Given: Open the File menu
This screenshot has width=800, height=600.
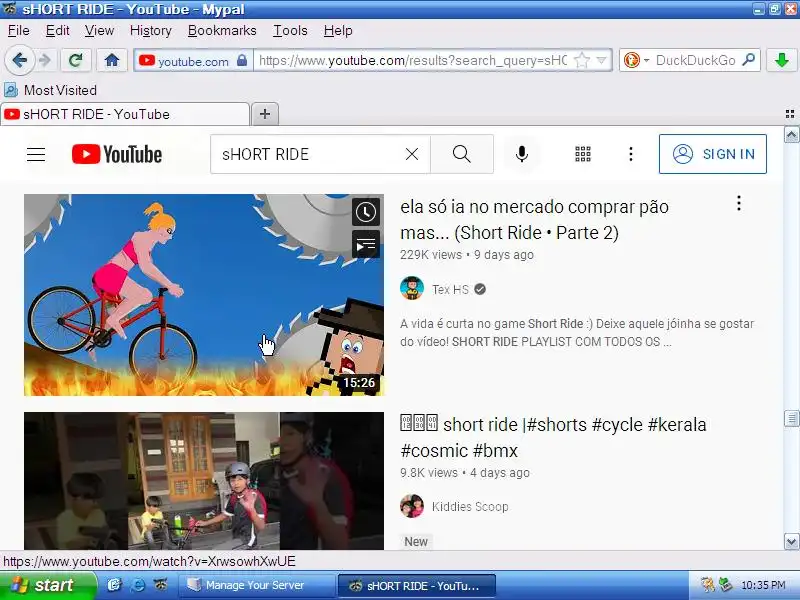Looking at the screenshot, I should click(x=18, y=31).
